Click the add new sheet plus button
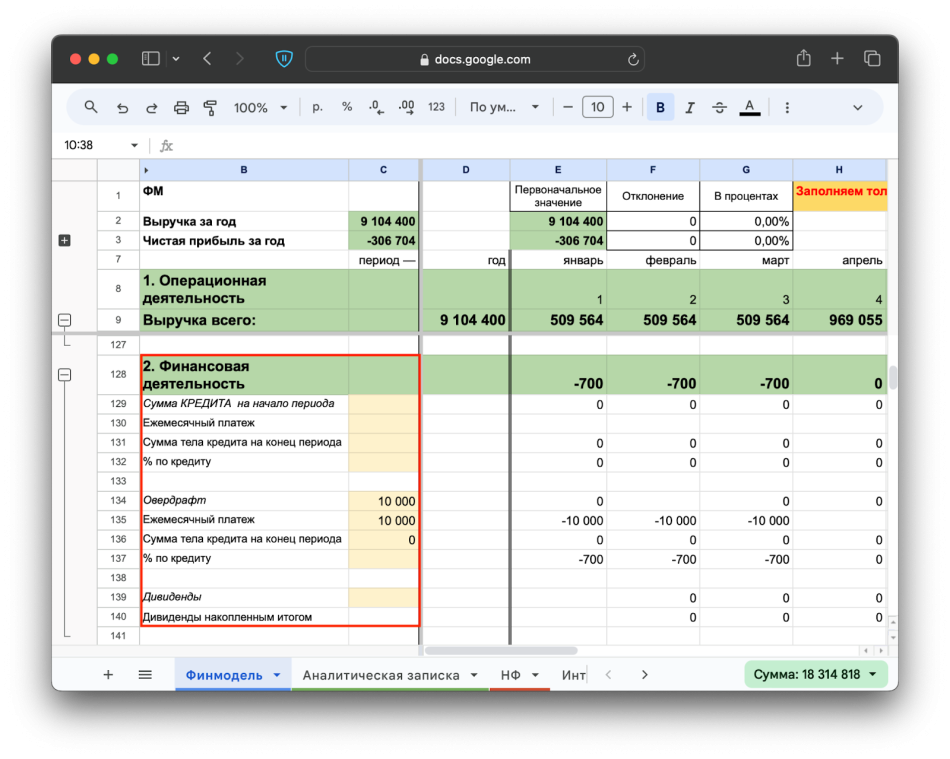 [108, 675]
